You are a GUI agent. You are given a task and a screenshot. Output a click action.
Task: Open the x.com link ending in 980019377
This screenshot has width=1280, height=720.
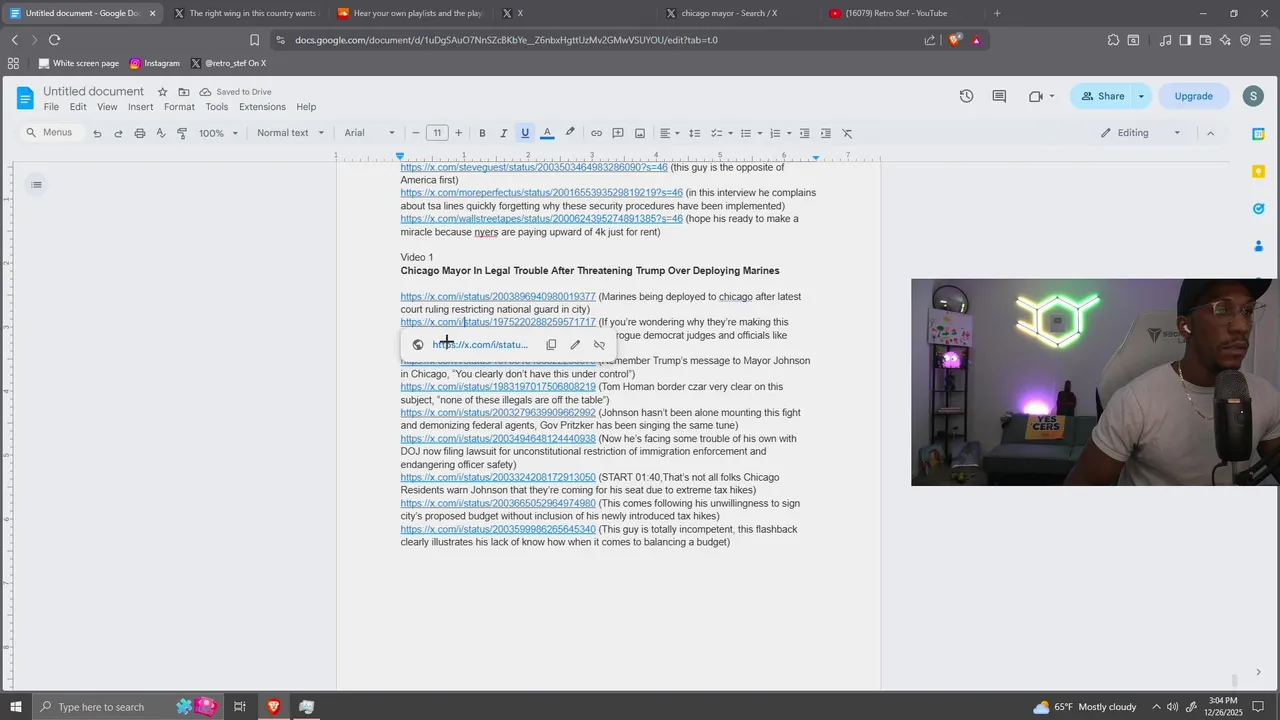pos(498,297)
